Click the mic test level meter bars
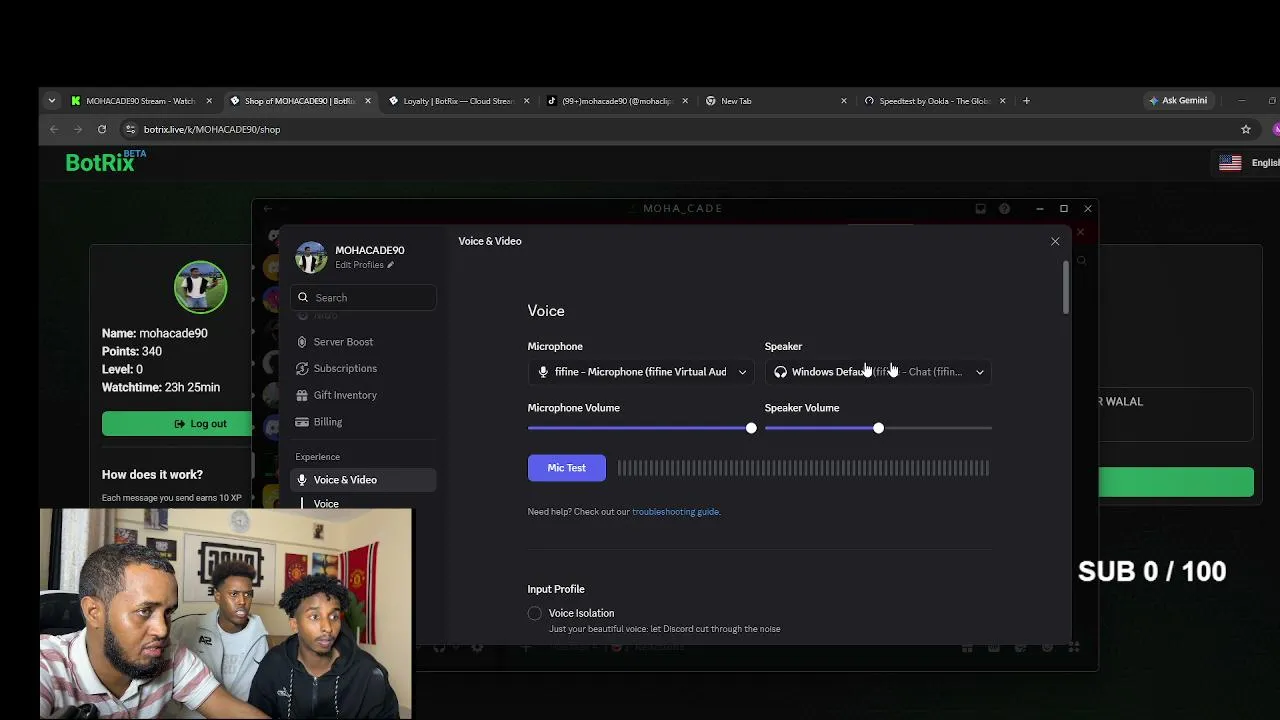Viewport: 1280px width, 720px height. (803, 468)
